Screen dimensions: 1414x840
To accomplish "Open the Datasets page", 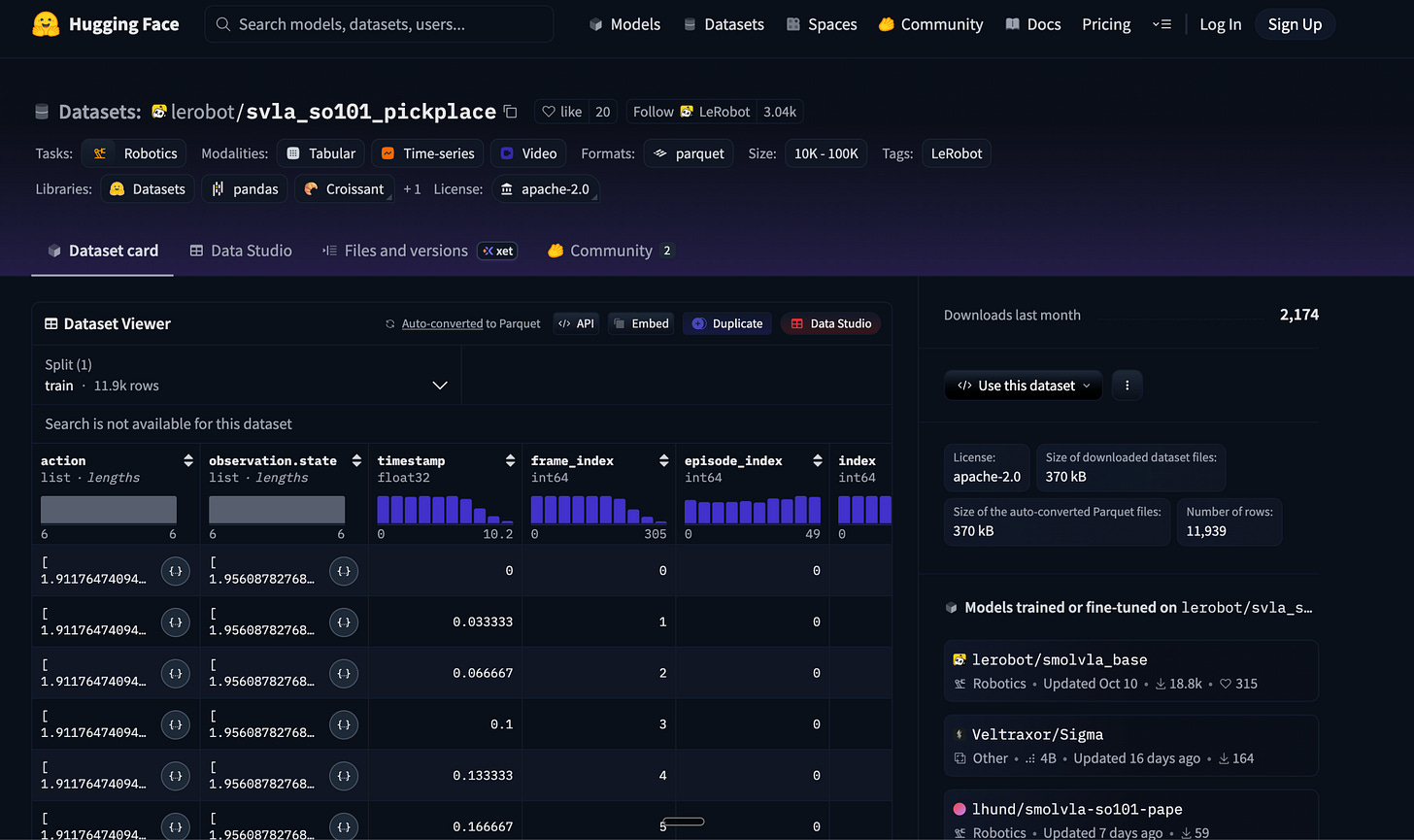I will [724, 24].
